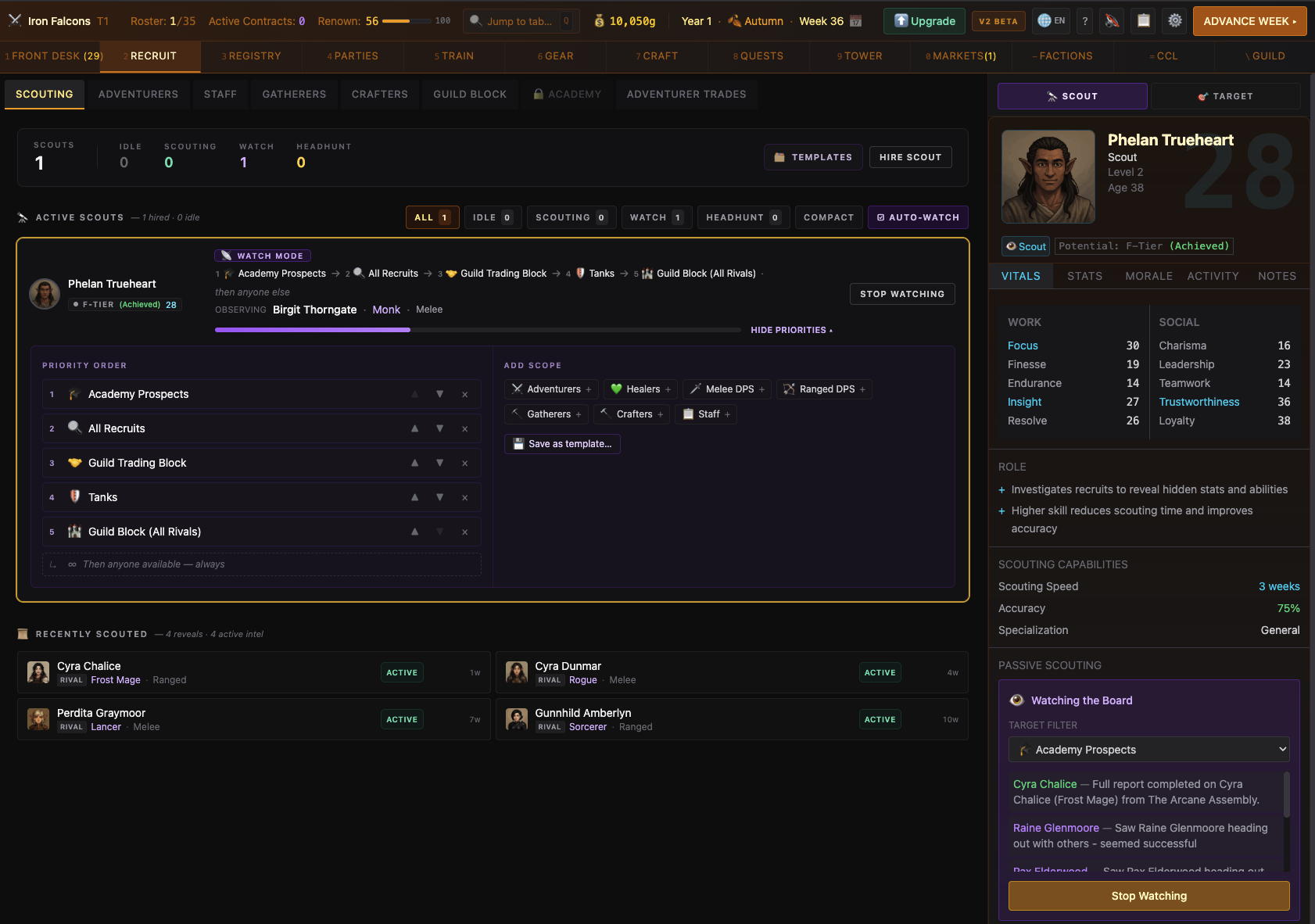Image resolution: width=1315 pixels, height=924 pixels.
Task: Remove Tanks from priority order
Action: click(x=464, y=497)
